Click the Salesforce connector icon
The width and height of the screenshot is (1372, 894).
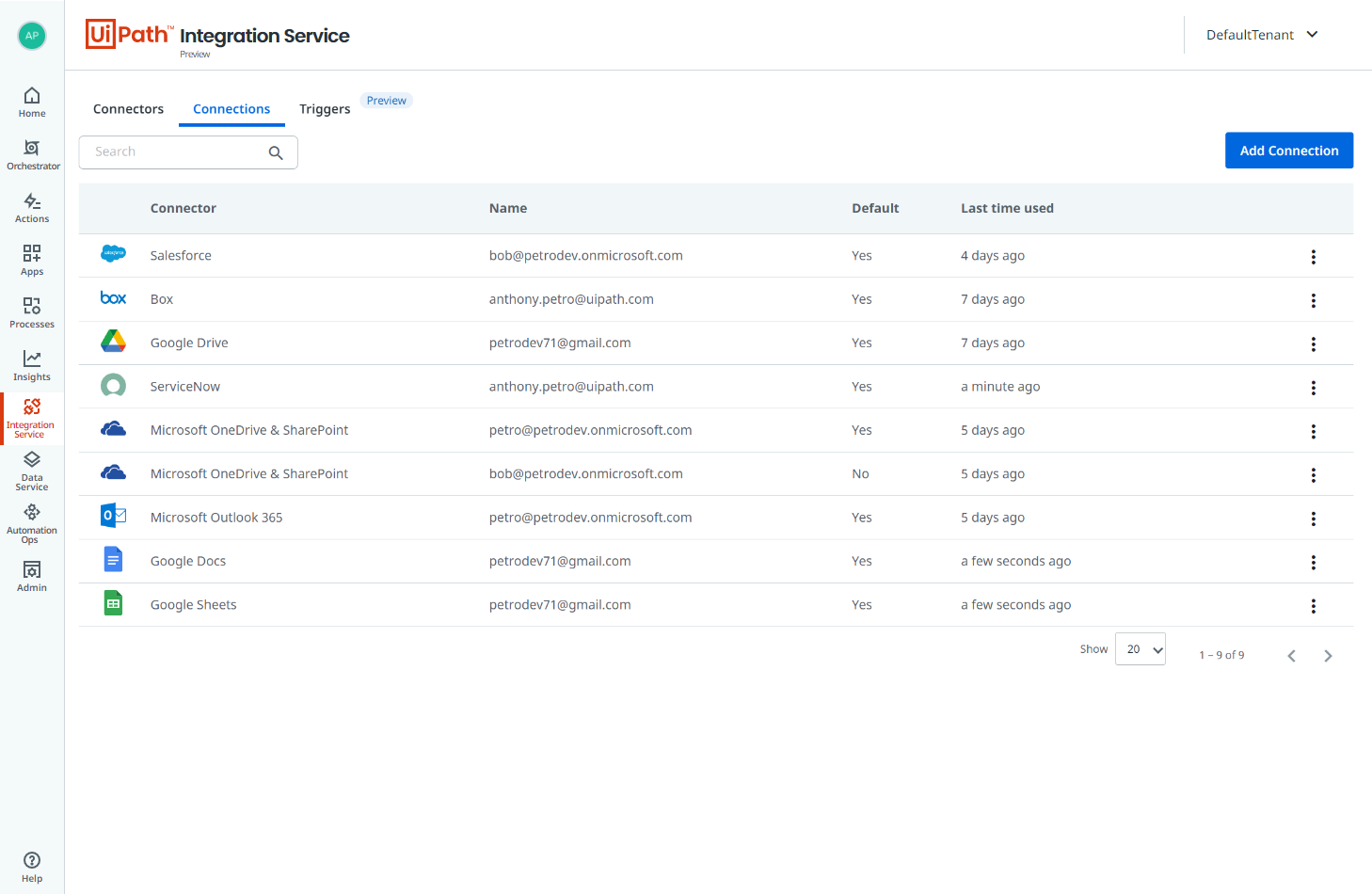113,254
